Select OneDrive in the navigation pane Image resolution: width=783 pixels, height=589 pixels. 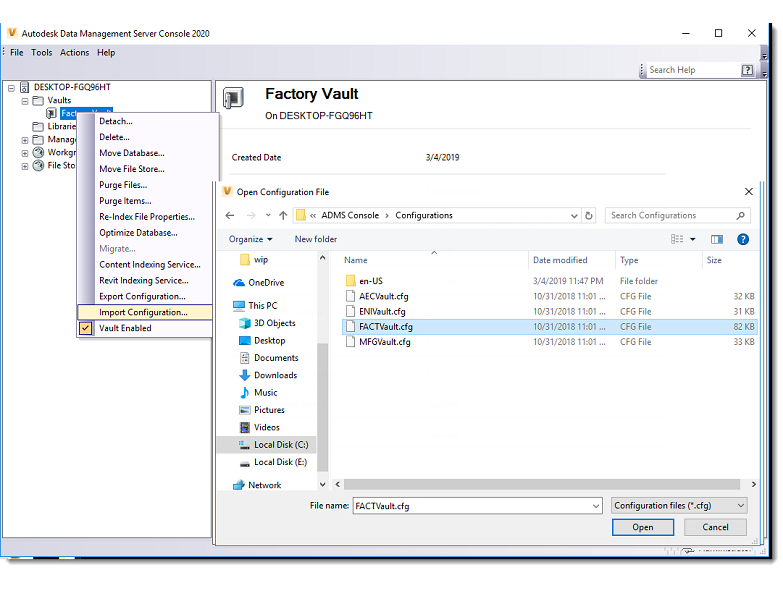(259, 283)
